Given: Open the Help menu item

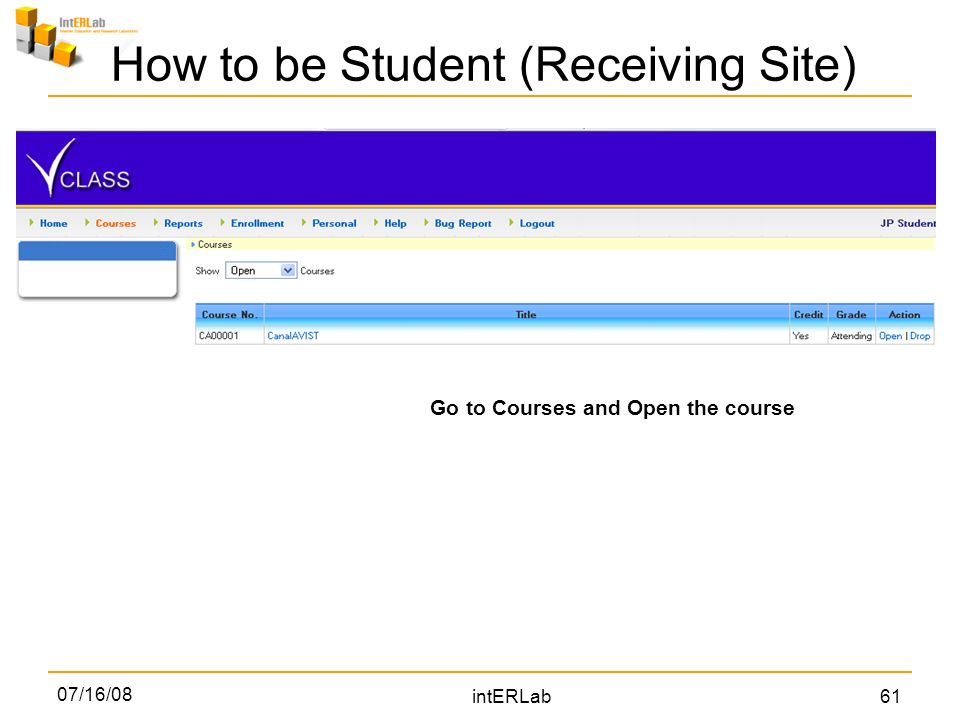Looking at the screenshot, I should tap(396, 223).
